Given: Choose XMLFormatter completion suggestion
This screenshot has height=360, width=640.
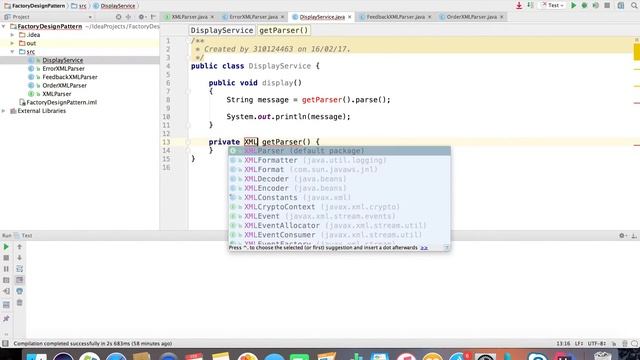Looking at the screenshot, I should coord(339,160).
